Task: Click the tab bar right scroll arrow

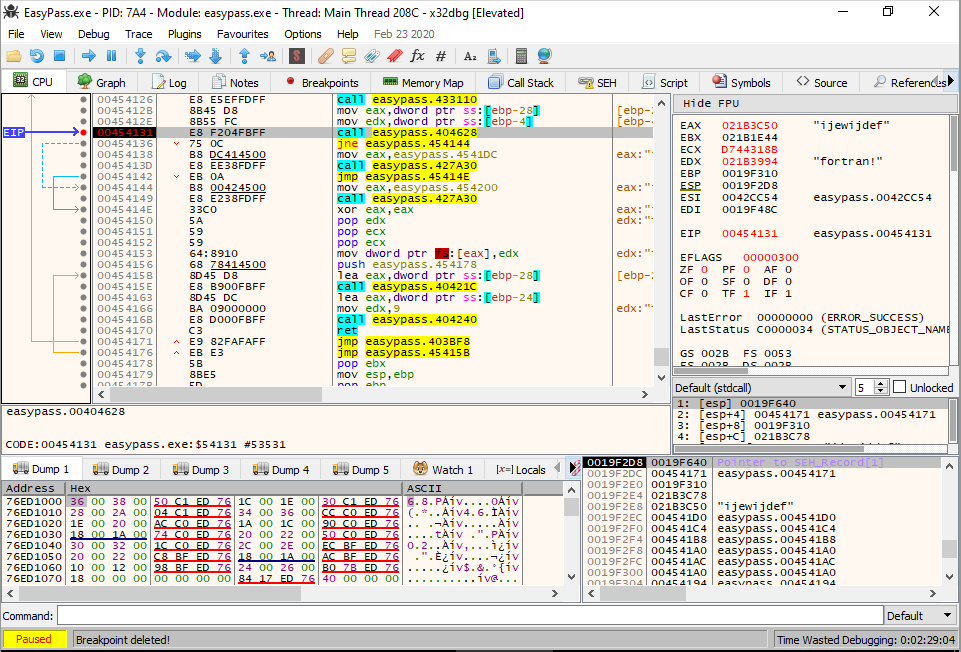Action: pos(951,82)
